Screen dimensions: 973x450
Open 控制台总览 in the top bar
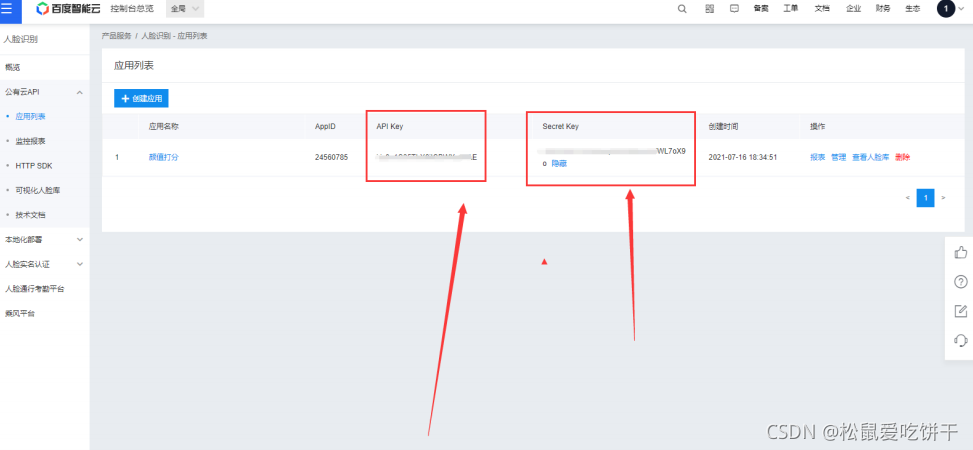click(132, 9)
